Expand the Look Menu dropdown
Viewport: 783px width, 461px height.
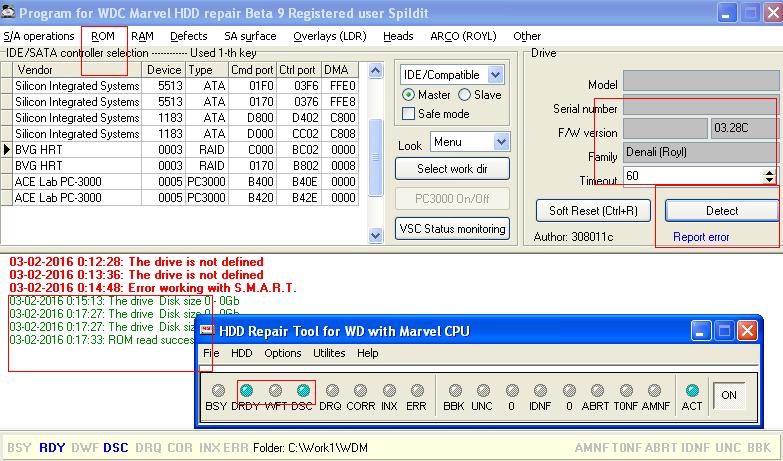point(501,143)
